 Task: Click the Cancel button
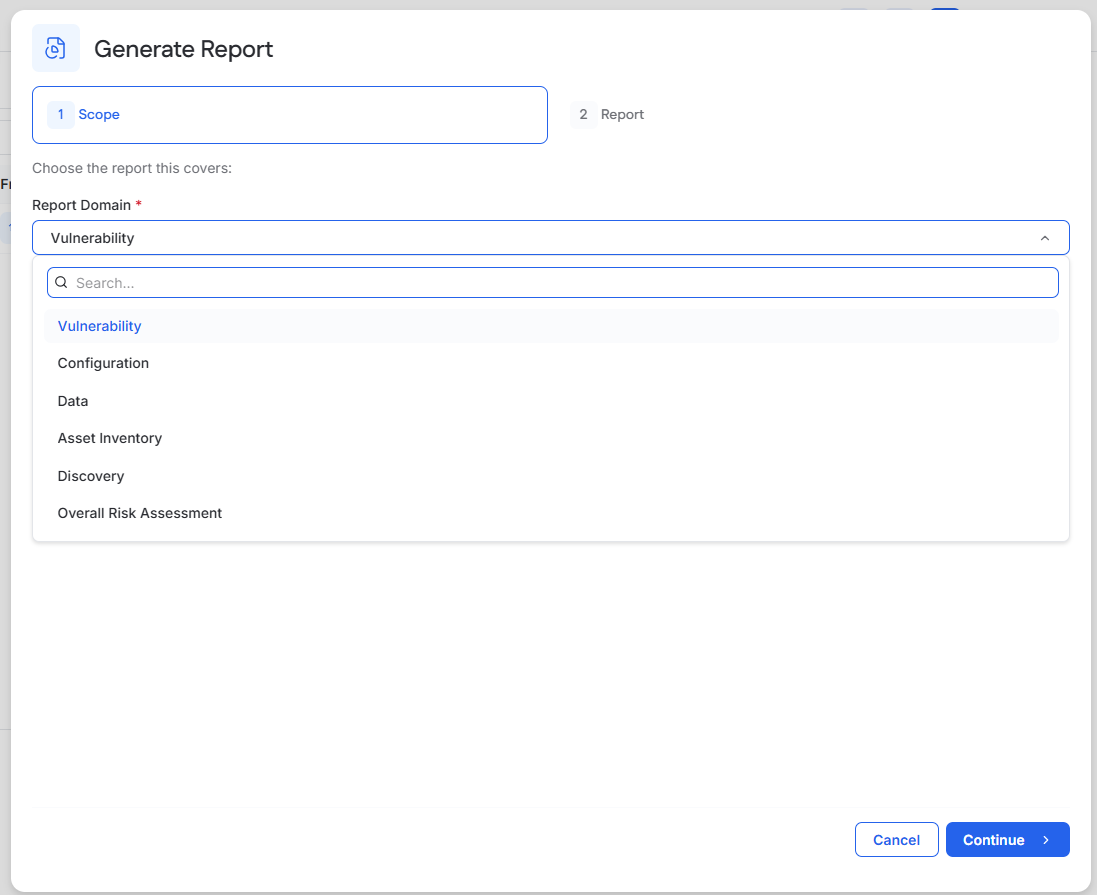[x=896, y=840]
